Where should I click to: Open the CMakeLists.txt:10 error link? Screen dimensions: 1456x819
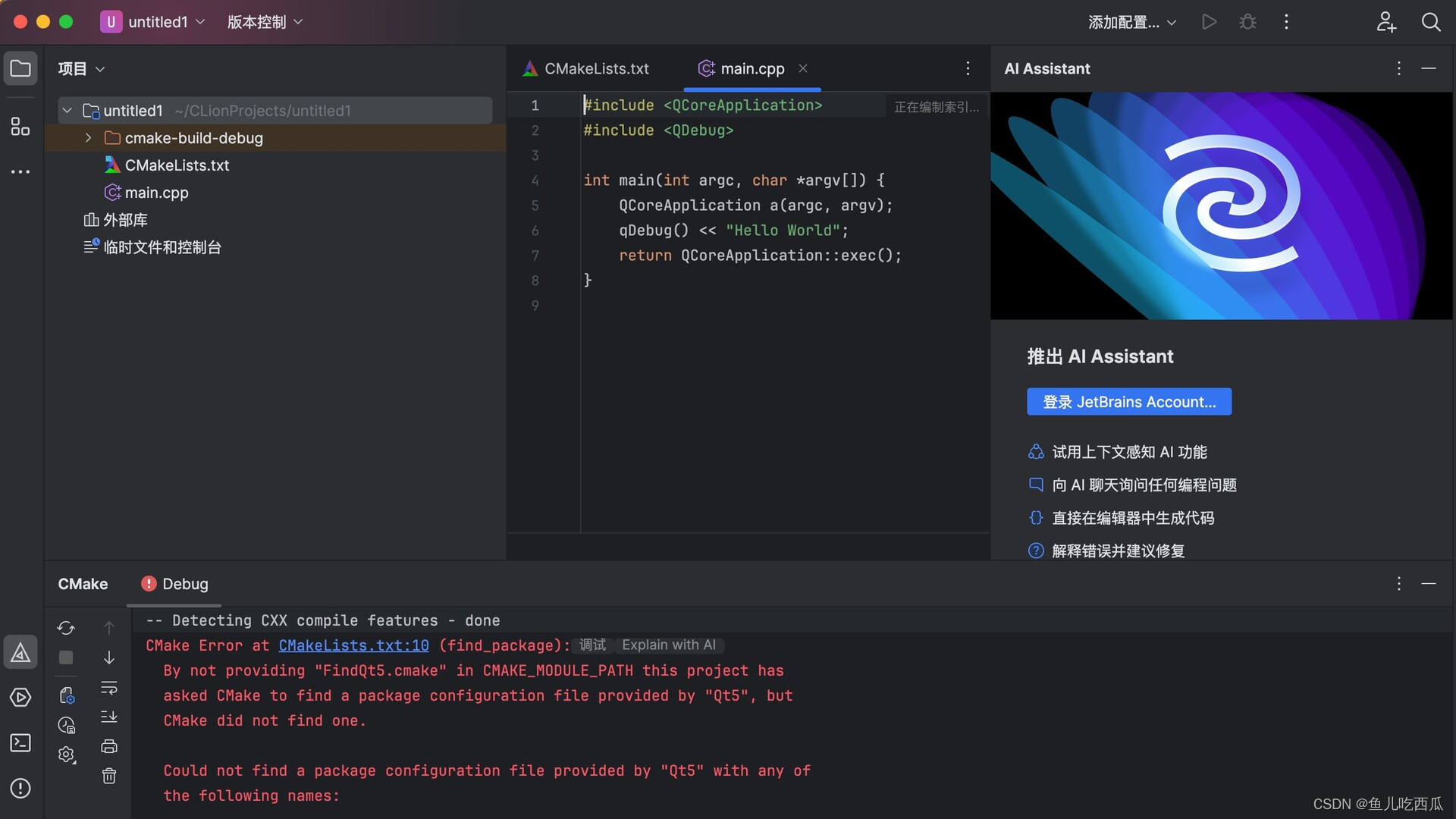coord(353,645)
